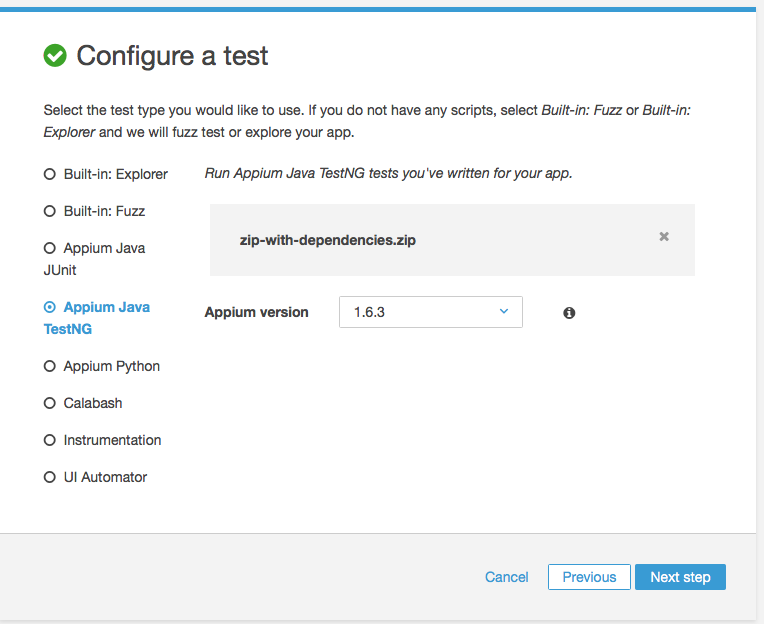Click the Configure a test heading
The image size is (764, 624).
click(x=172, y=56)
